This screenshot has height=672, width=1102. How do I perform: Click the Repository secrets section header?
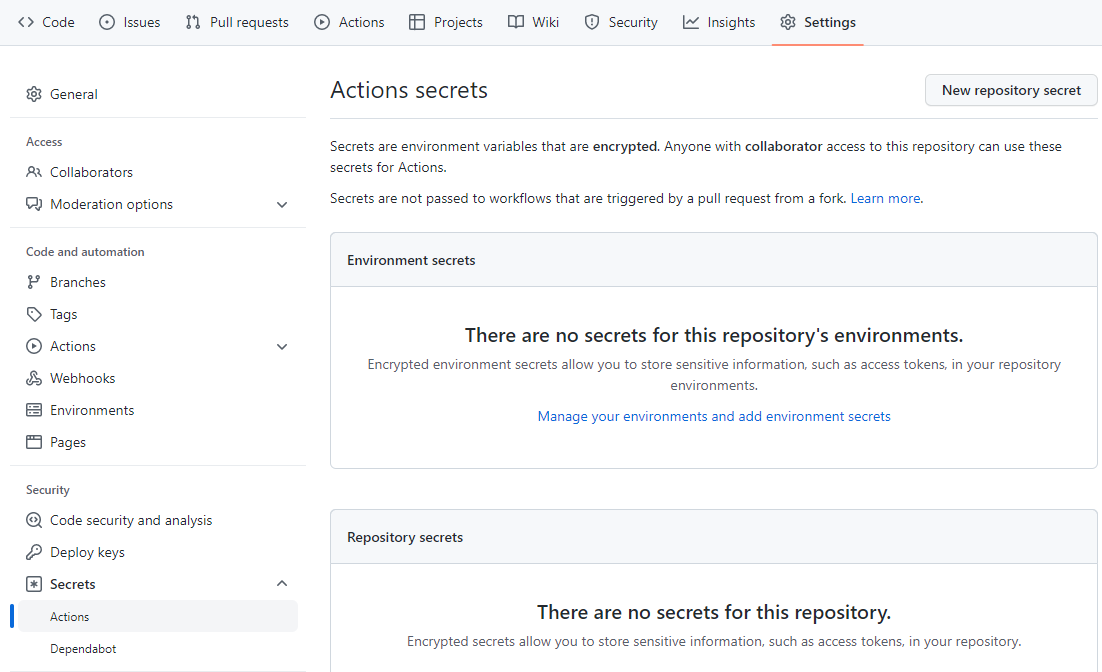coord(405,537)
